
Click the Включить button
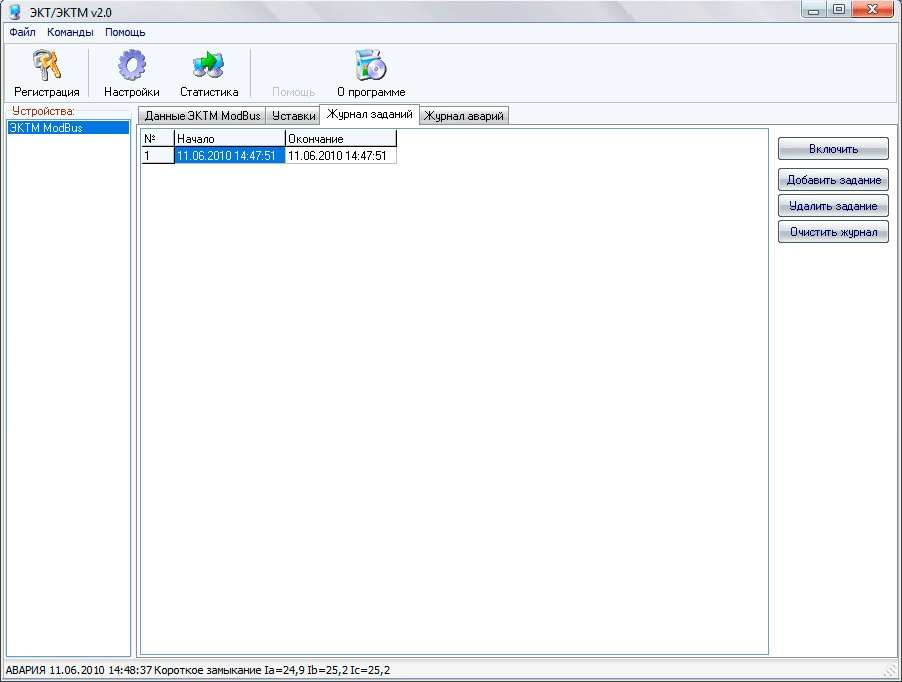tap(833, 149)
